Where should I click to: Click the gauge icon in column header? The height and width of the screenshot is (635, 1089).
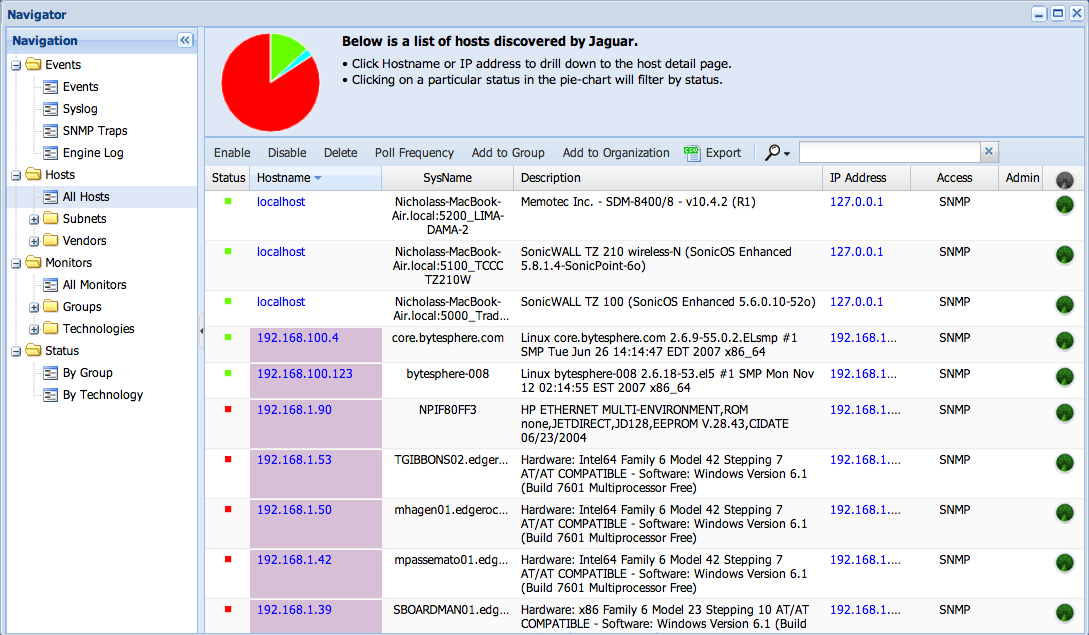(x=1064, y=179)
